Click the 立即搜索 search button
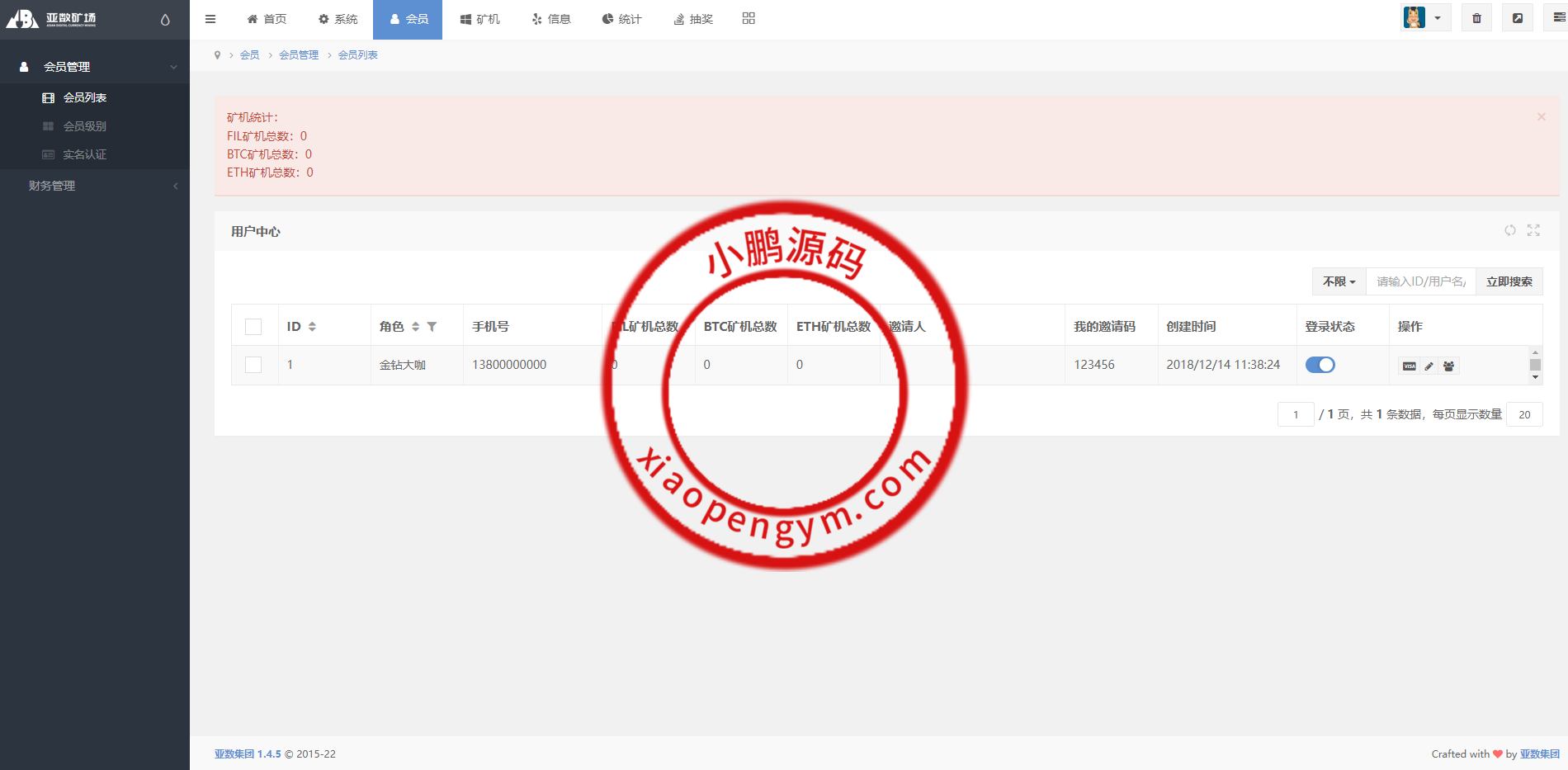The width and height of the screenshot is (1568, 770). 1509,281
